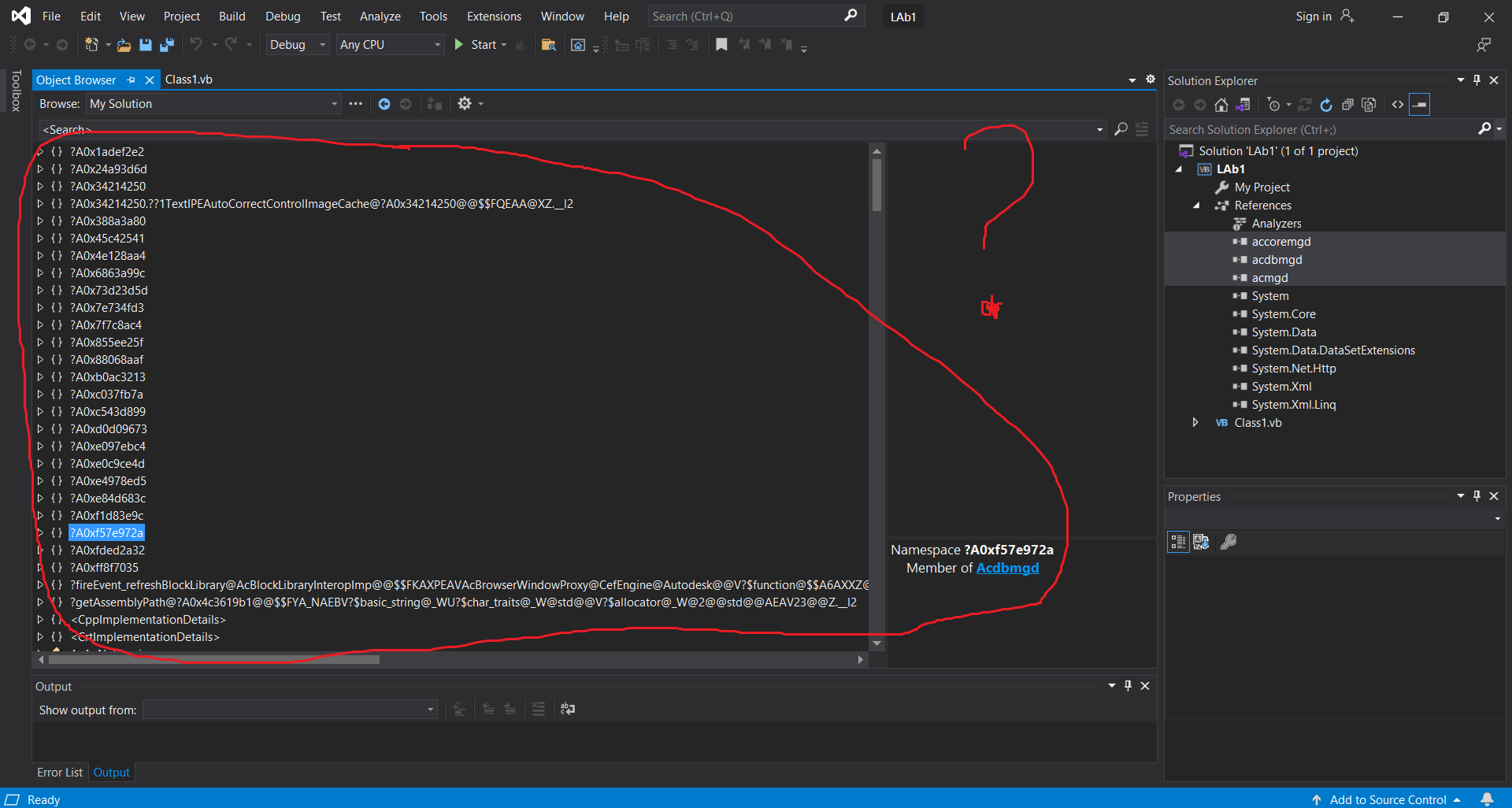Screen dimensions: 1512x808
Task: Switch to the Error List tab
Action: click(x=60, y=773)
